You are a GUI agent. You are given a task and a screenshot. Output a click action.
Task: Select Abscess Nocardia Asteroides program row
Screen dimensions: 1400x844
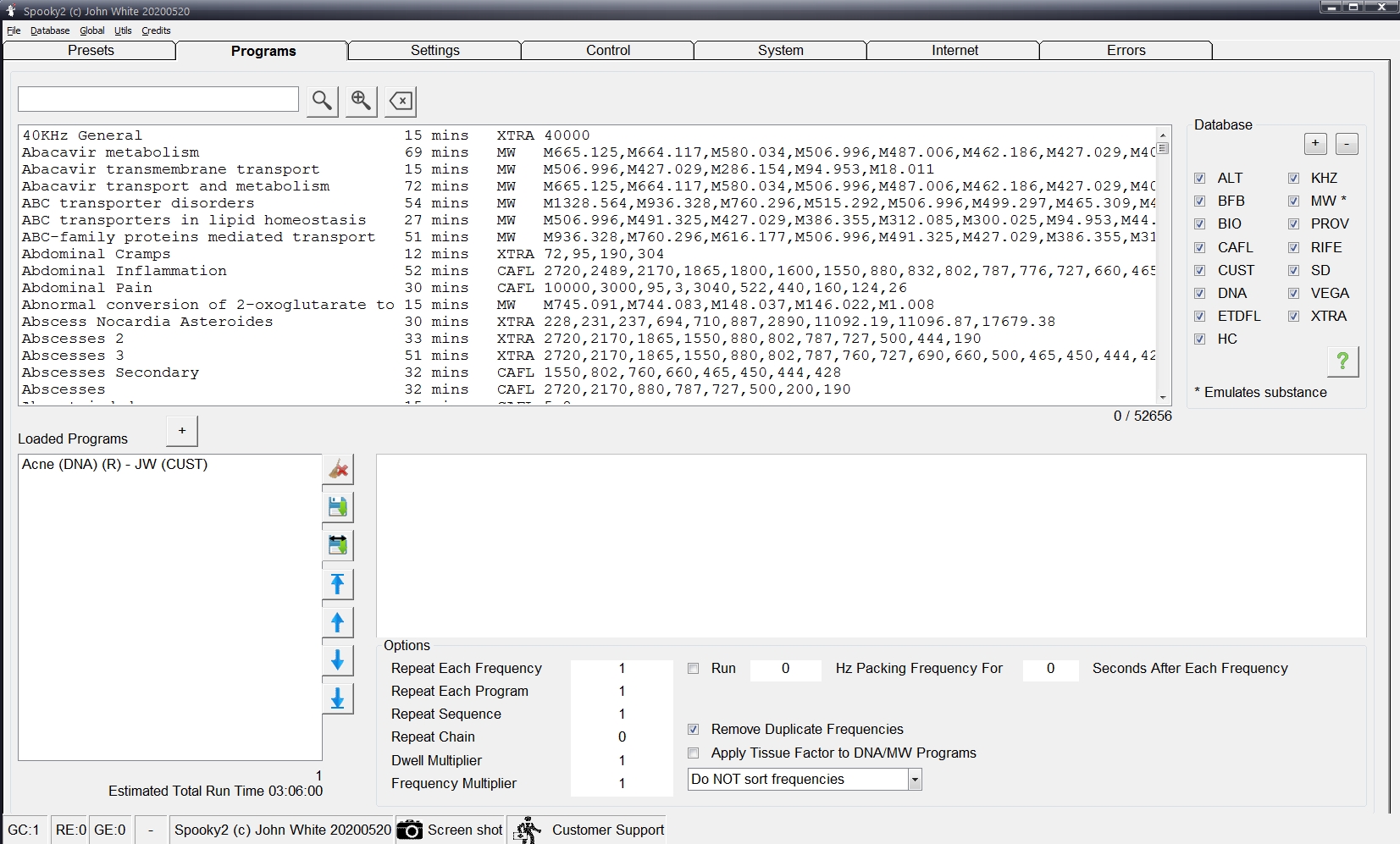coord(588,322)
